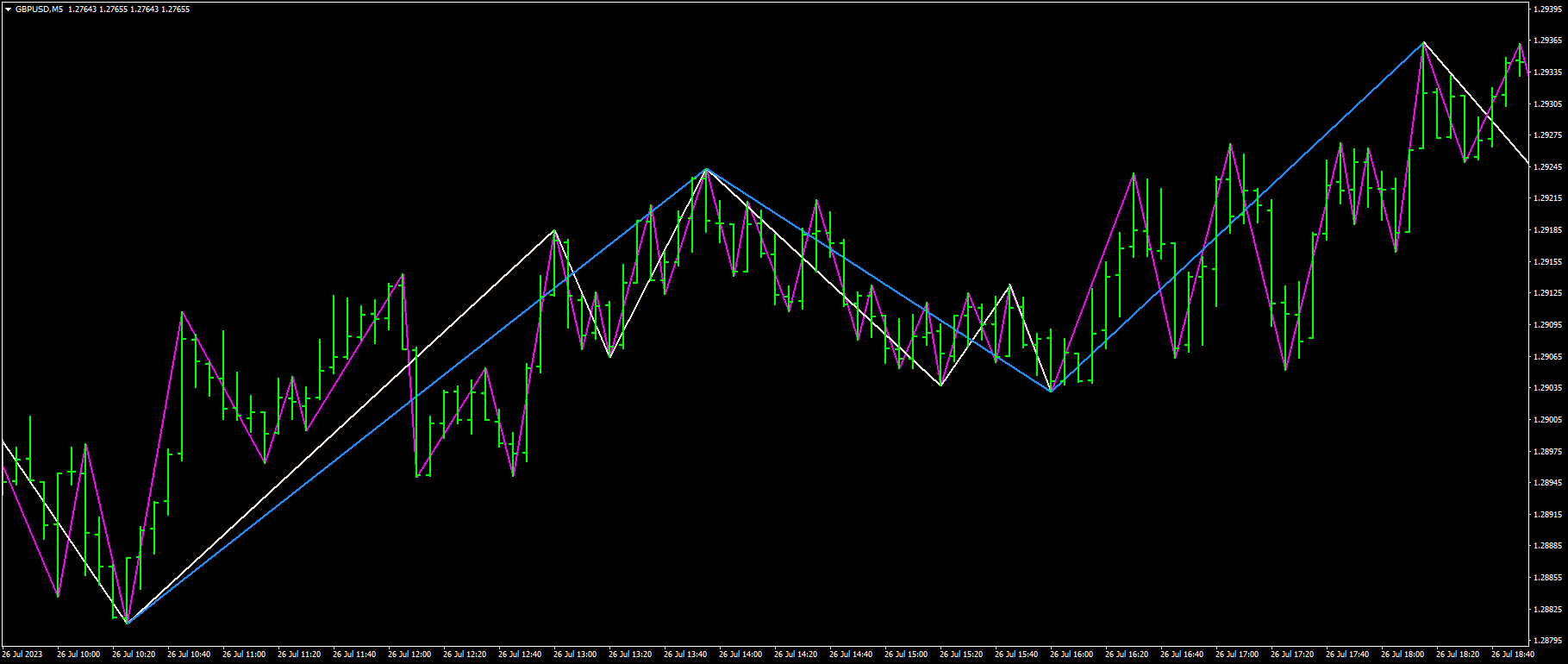Select magenta zigzag peak near 10:40

pos(182,312)
